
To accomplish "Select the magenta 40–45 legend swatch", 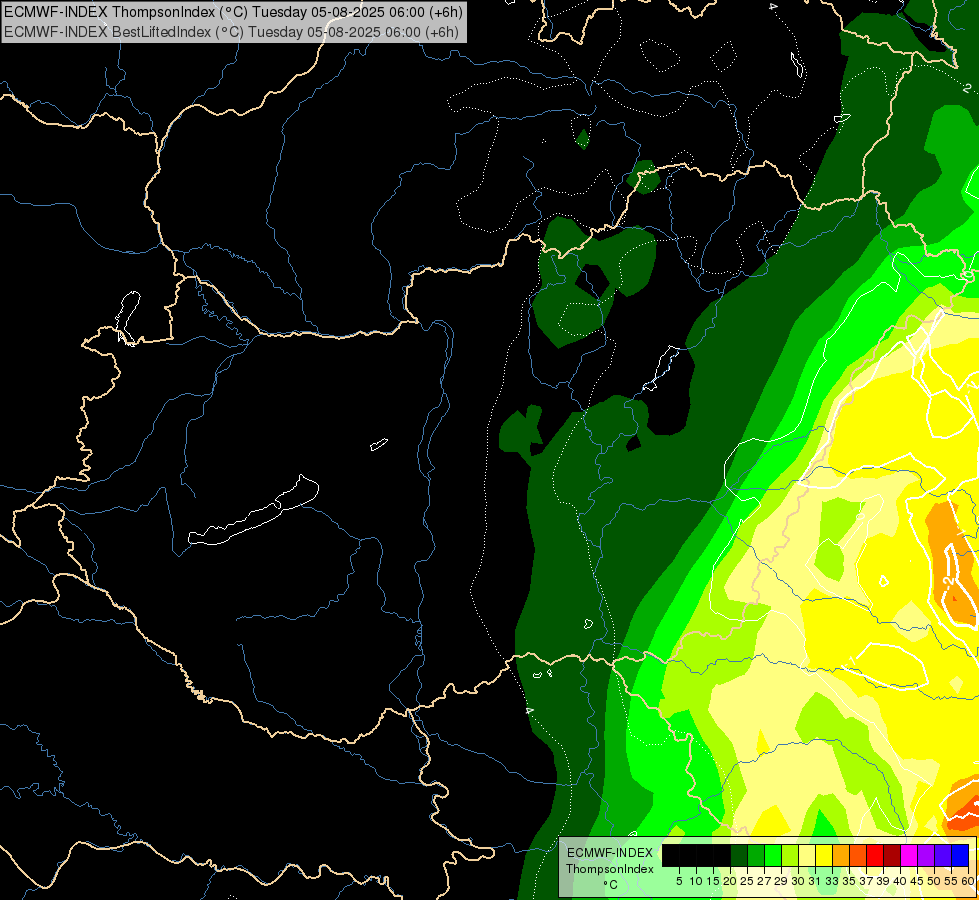I will pyautogui.click(x=909, y=855).
